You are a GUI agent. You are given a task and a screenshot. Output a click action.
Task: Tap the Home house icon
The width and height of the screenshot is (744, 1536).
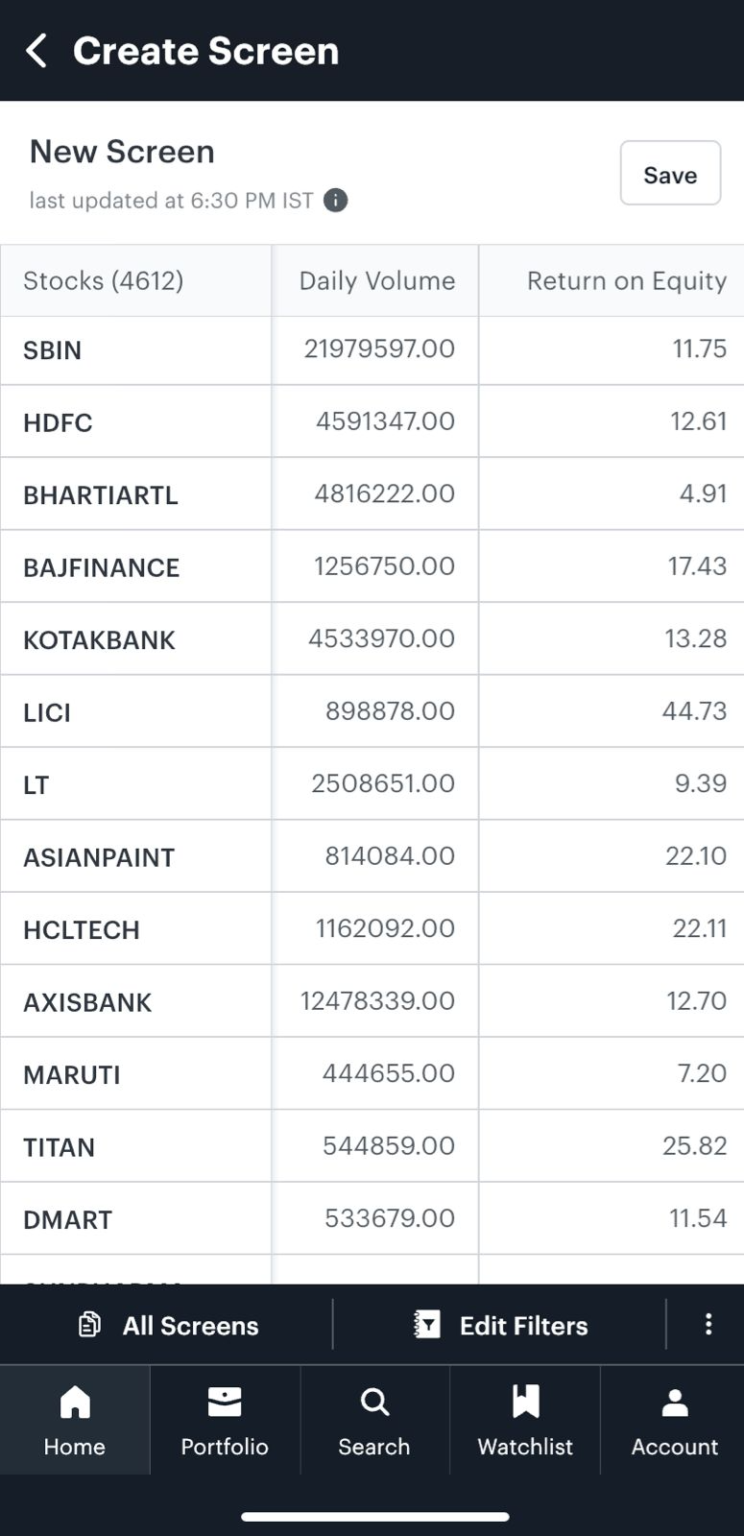[x=75, y=1402]
